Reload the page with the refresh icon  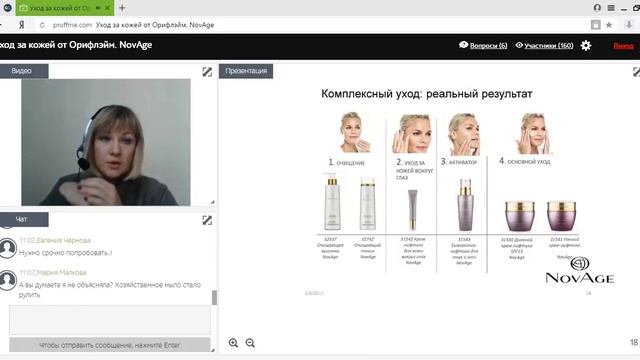(42, 25)
